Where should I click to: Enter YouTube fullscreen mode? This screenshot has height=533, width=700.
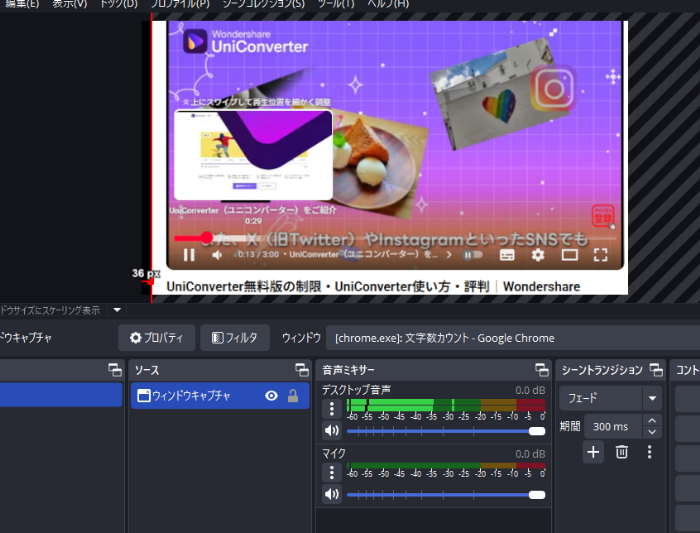(x=600, y=255)
